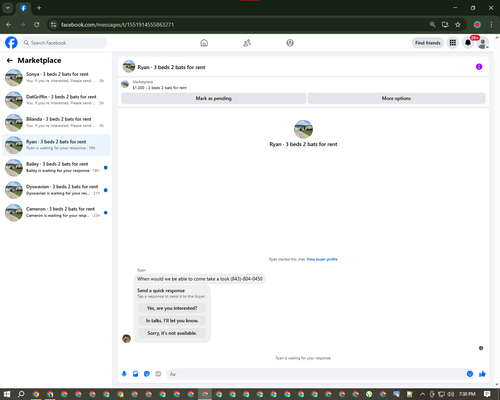Open the Windows Start menu
This screenshot has height=400, width=500.
[7, 394]
